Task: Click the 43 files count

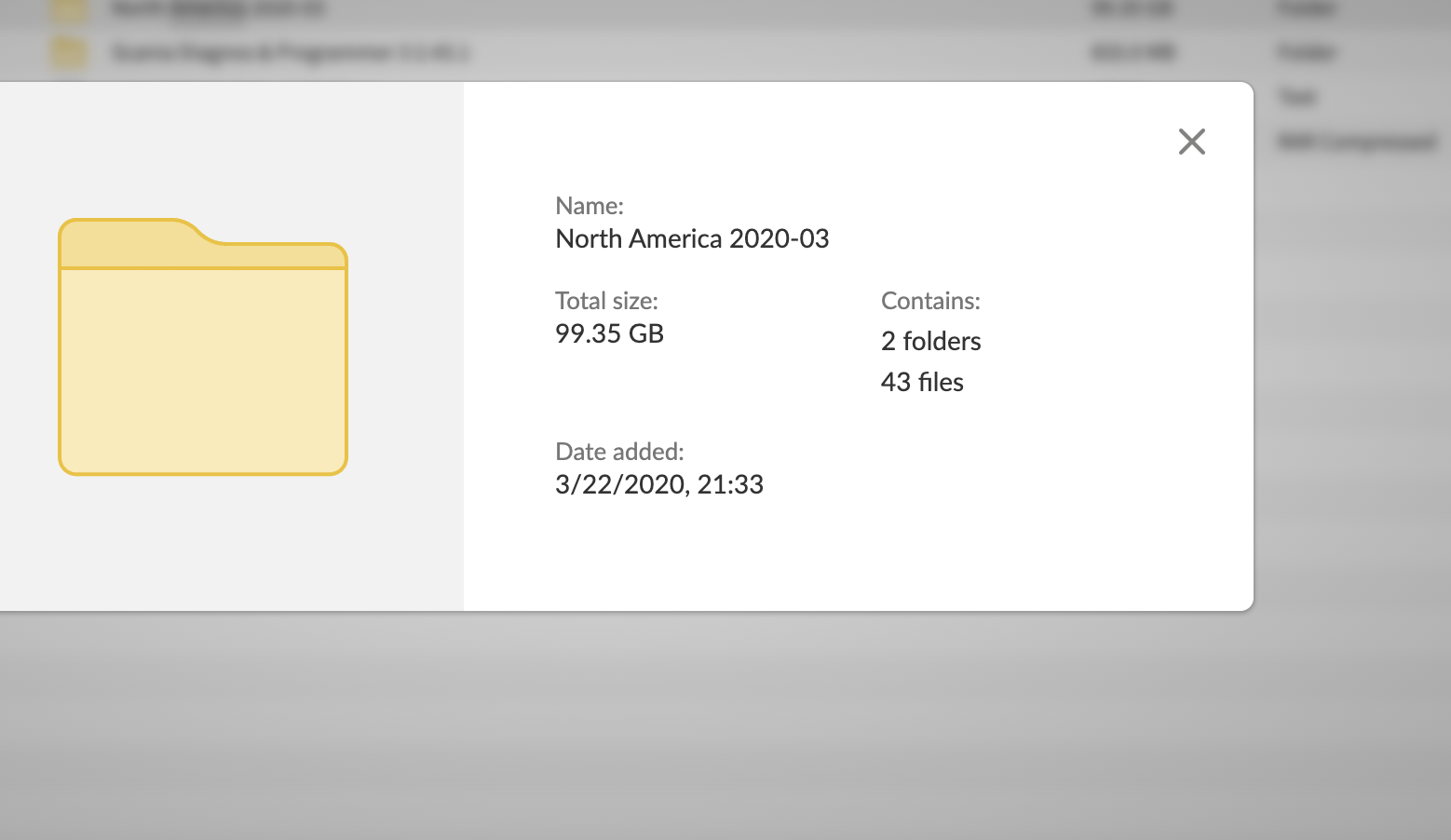Action: pos(922,382)
